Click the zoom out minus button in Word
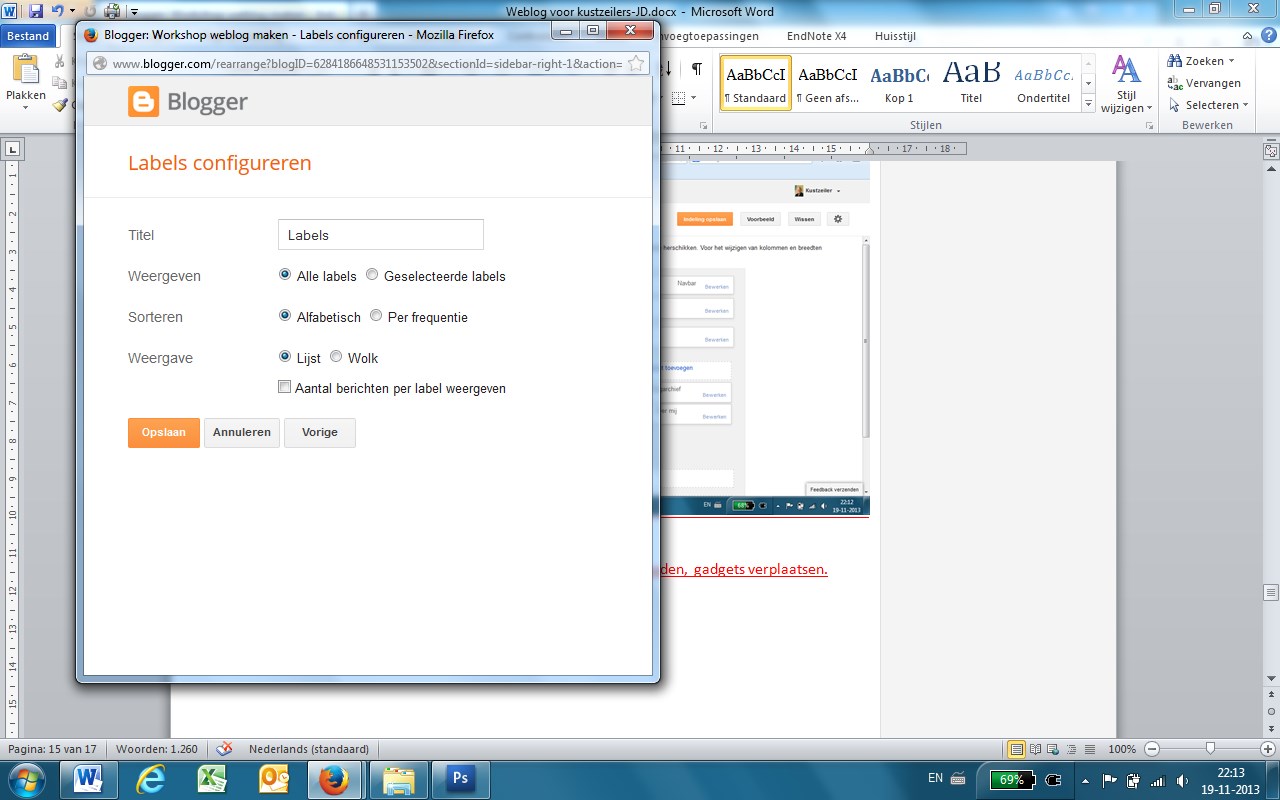This screenshot has height=800, width=1280. [x=1152, y=748]
